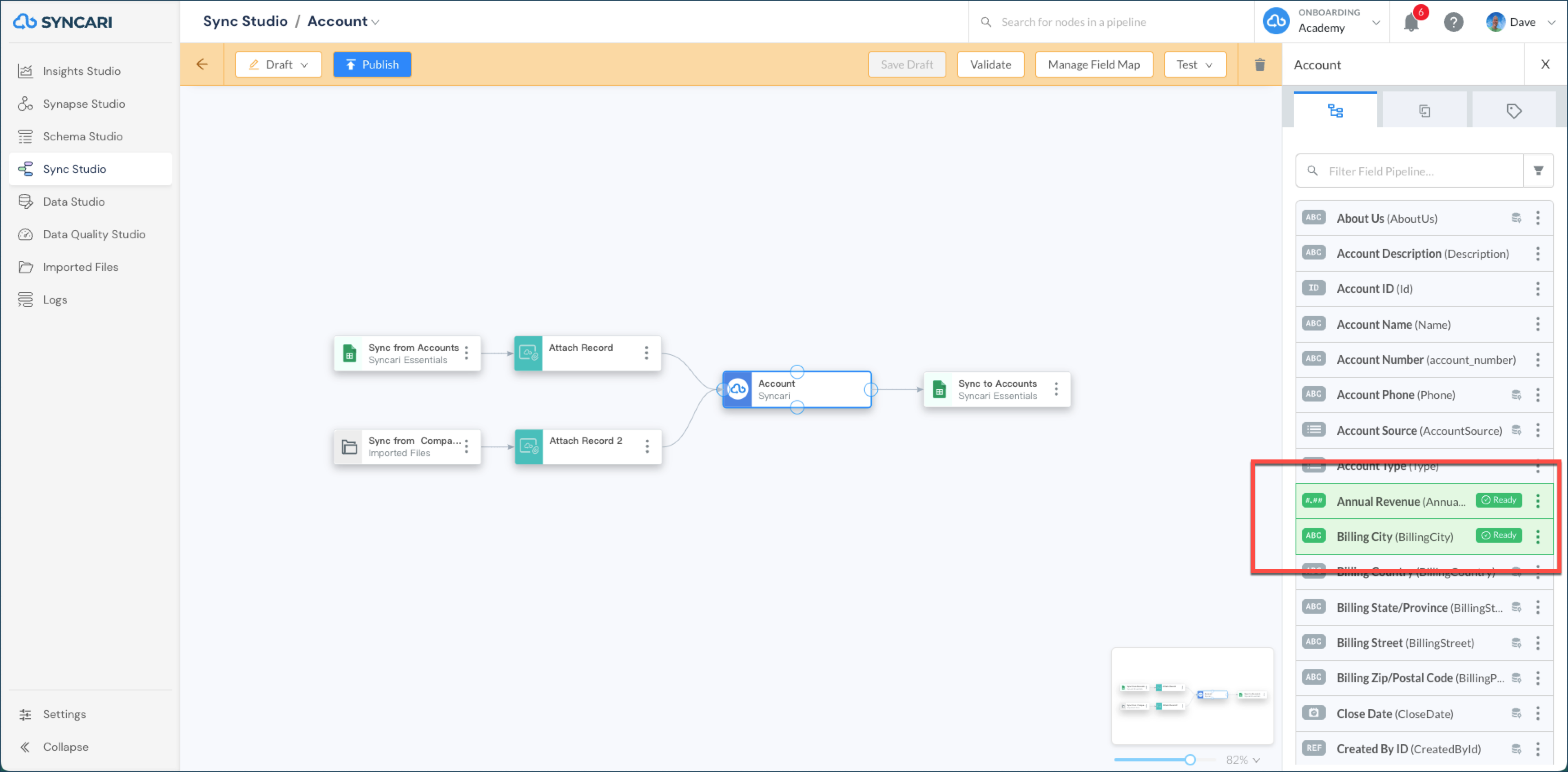Open options for Account Name field

(1537, 324)
